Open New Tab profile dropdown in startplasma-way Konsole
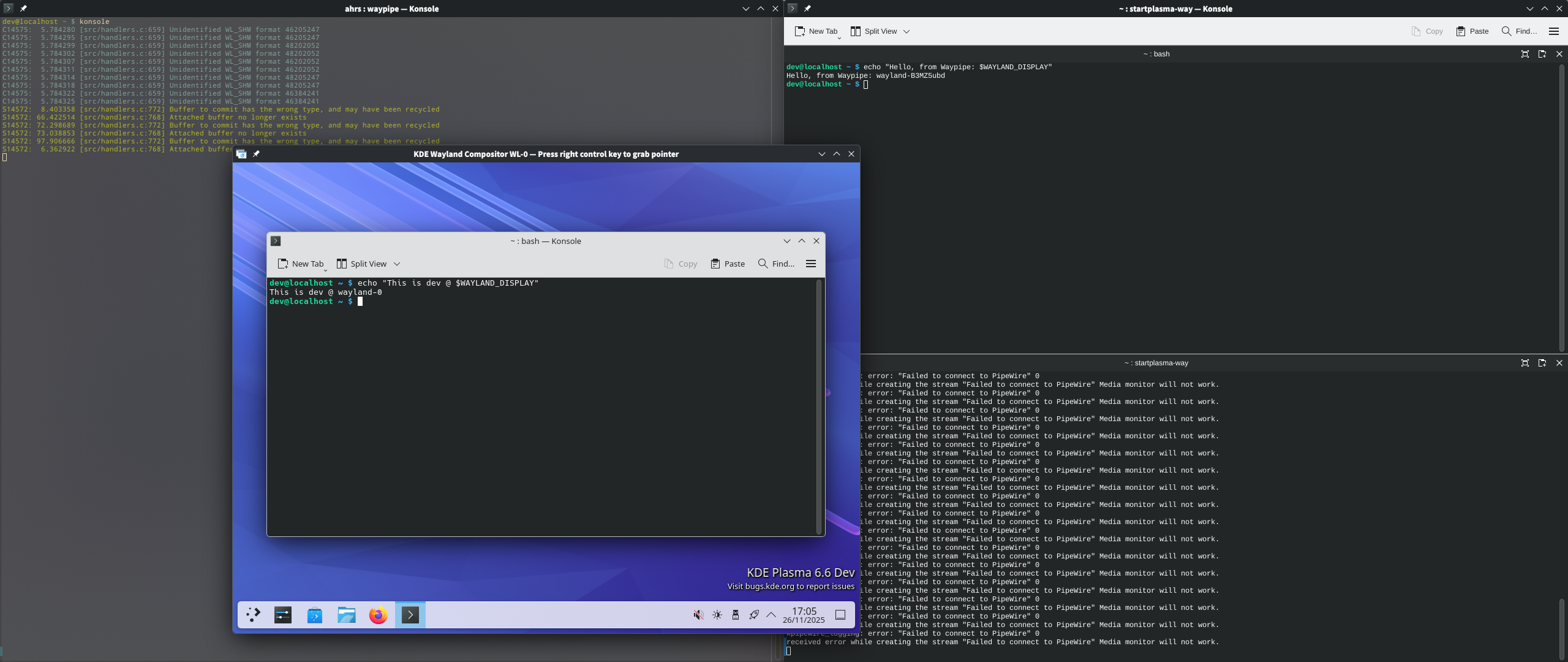1568x662 pixels. pyautogui.click(x=839, y=37)
